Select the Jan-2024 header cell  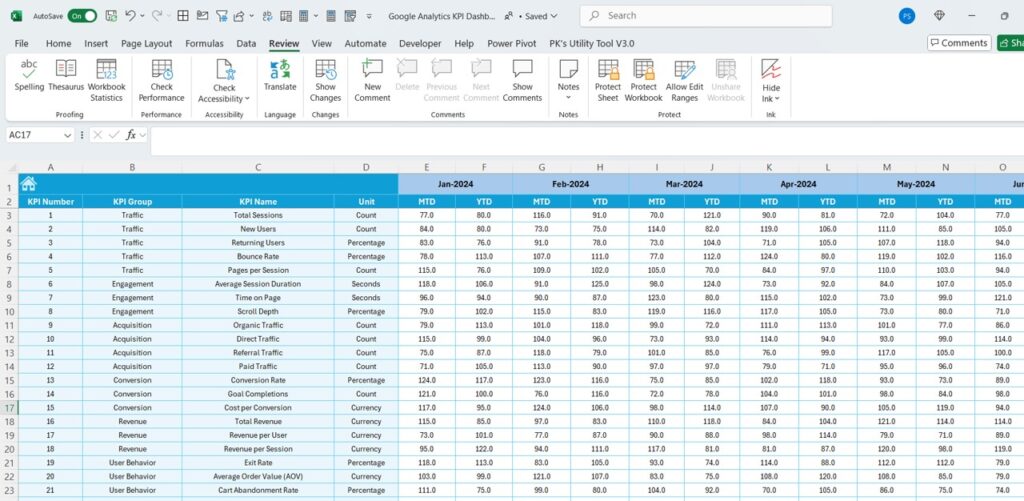click(455, 184)
